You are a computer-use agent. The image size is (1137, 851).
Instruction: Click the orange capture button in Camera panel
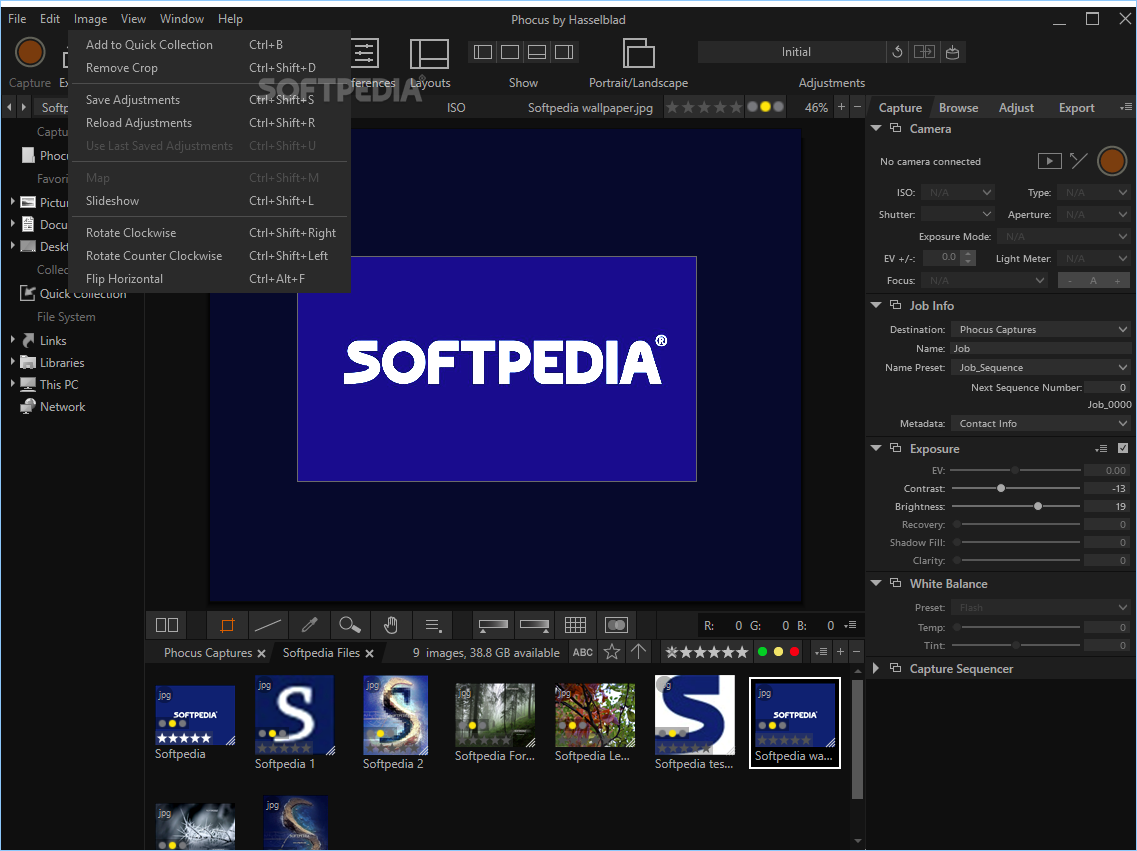tap(1112, 161)
